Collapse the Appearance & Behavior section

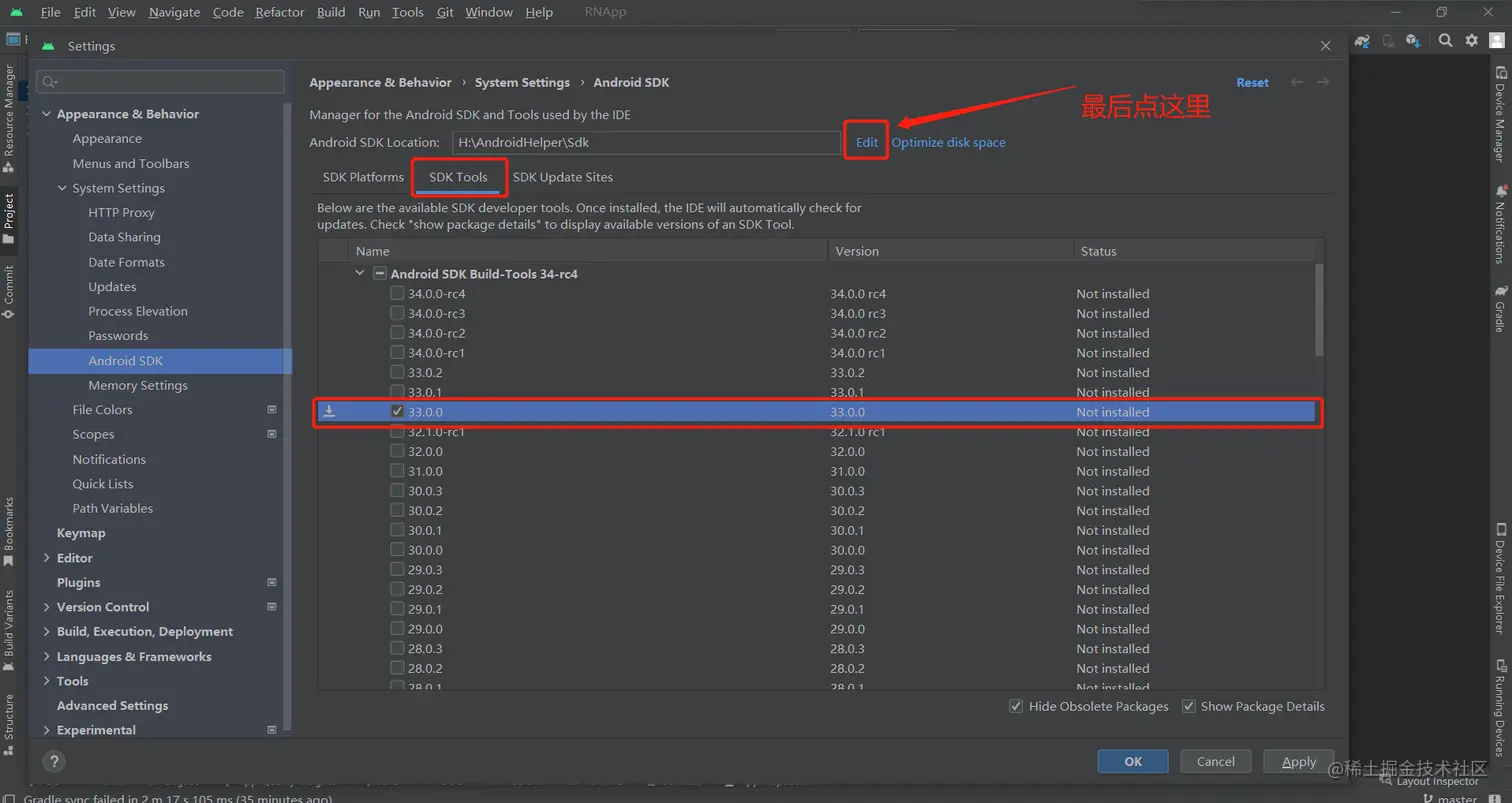[x=46, y=114]
